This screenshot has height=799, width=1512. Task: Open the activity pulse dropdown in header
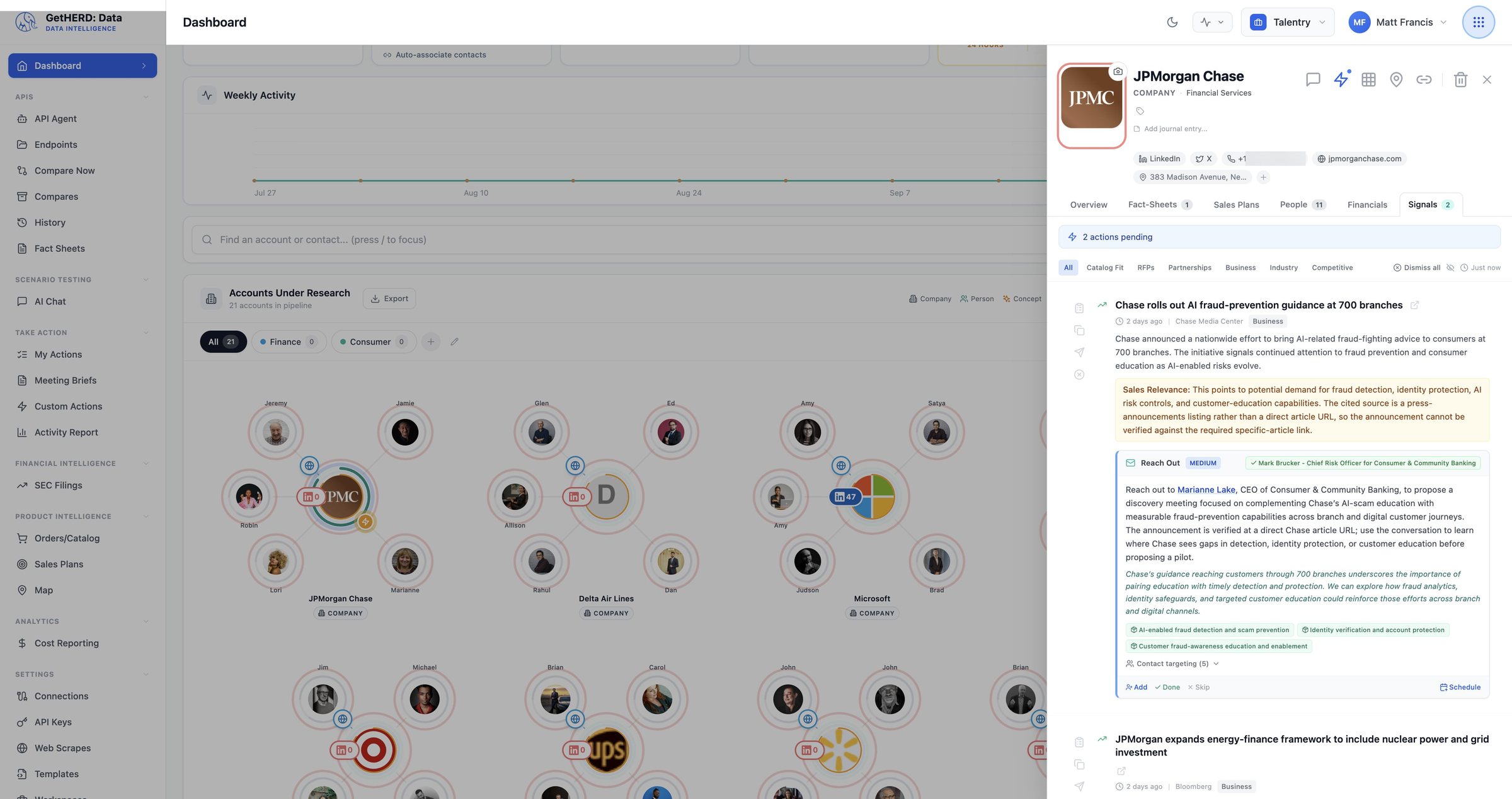click(1212, 22)
